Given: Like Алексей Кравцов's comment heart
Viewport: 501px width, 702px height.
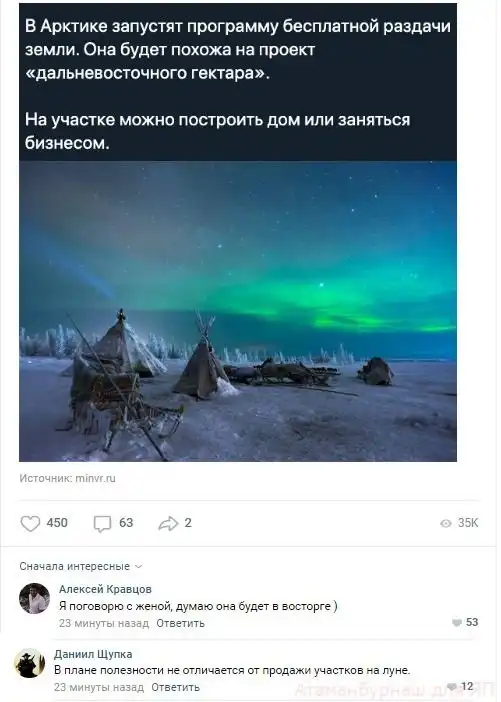Looking at the screenshot, I should pyautogui.click(x=457, y=623).
